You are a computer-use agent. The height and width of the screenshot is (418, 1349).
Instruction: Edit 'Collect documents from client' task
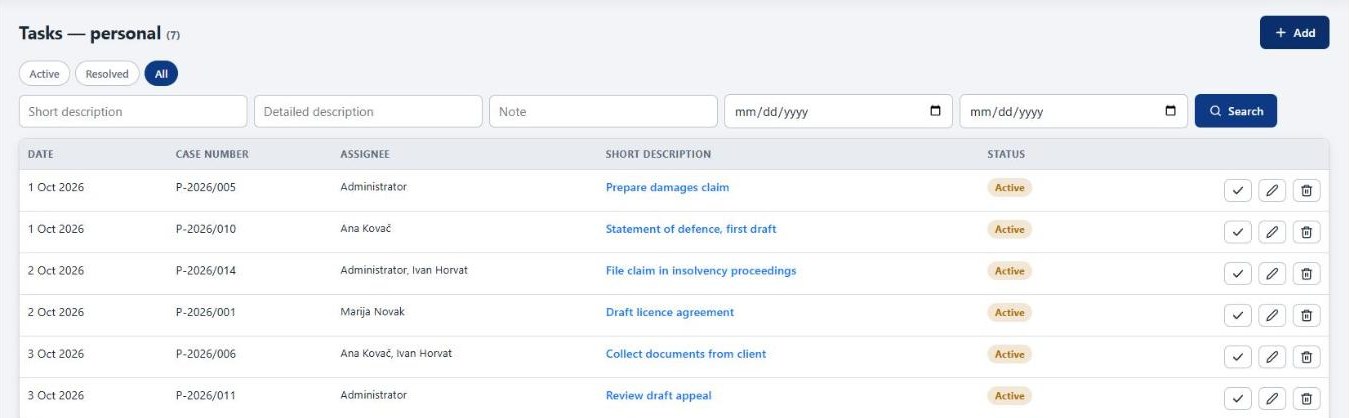(1272, 357)
